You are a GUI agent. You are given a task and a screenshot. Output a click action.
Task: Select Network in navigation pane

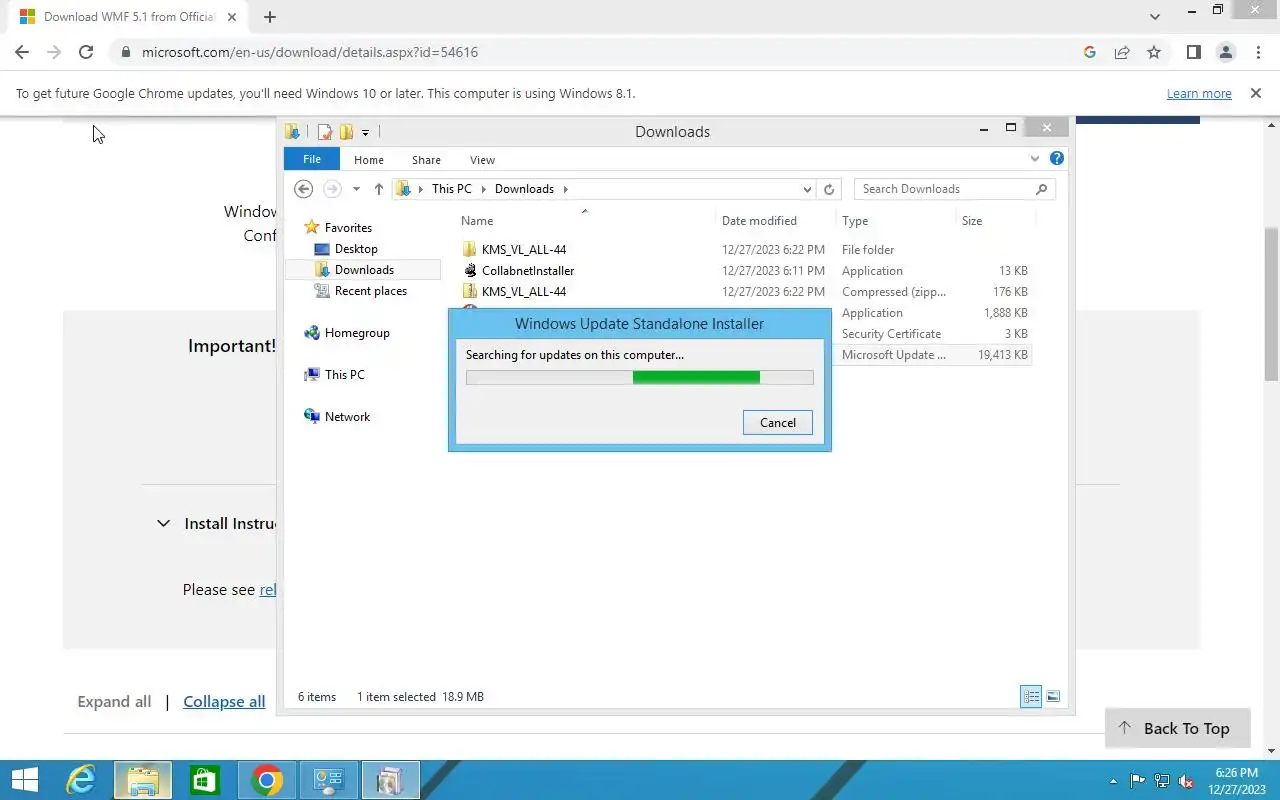point(347,417)
